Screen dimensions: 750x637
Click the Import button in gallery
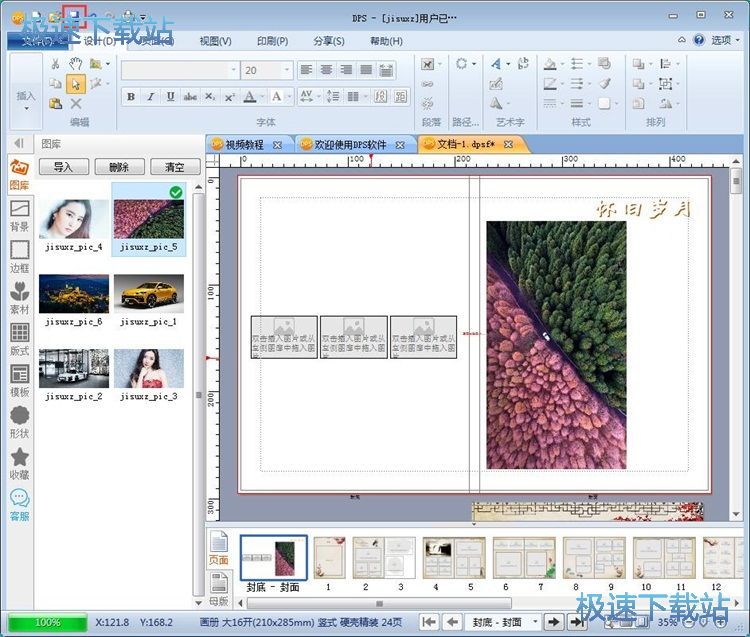pyautogui.click(x=64, y=167)
